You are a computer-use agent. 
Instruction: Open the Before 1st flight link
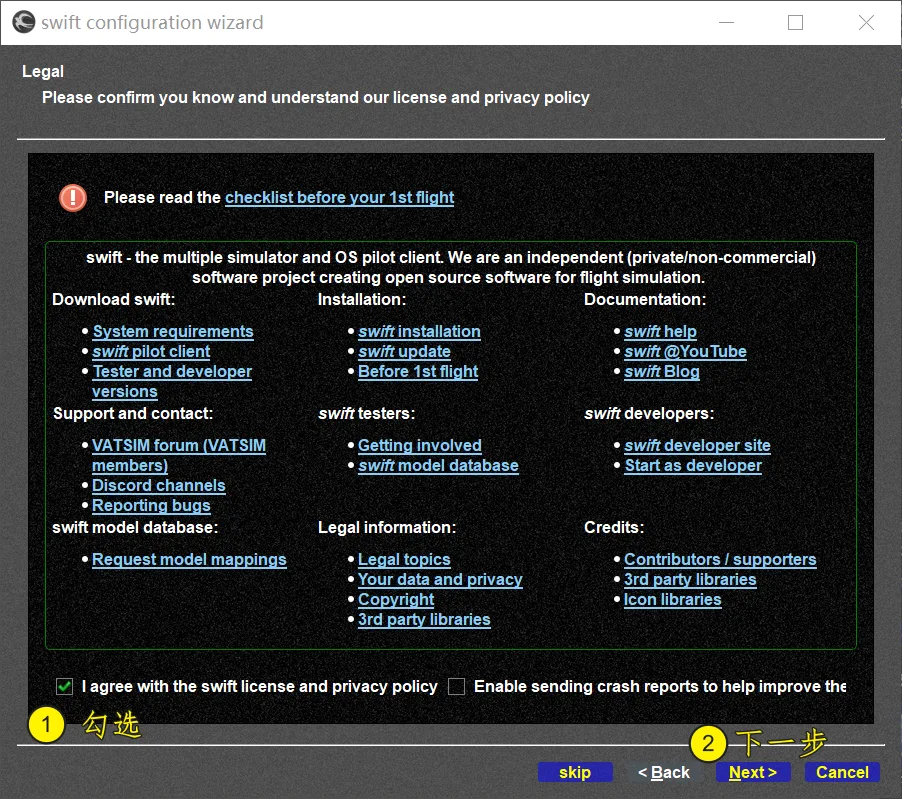418,372
